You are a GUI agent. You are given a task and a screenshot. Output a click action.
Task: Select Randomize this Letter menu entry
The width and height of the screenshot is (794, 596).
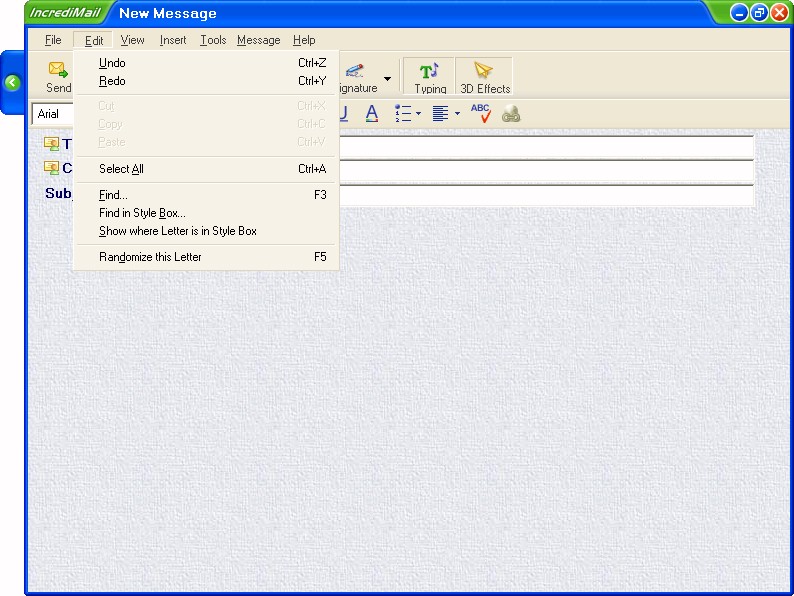point(150,257)
